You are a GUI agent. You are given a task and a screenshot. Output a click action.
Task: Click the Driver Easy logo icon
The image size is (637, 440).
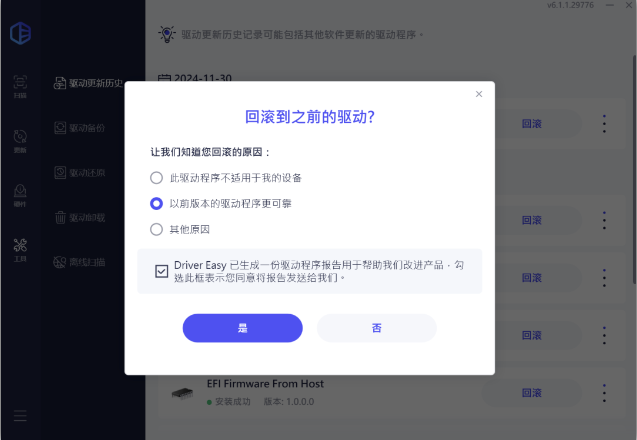point(20,33)
